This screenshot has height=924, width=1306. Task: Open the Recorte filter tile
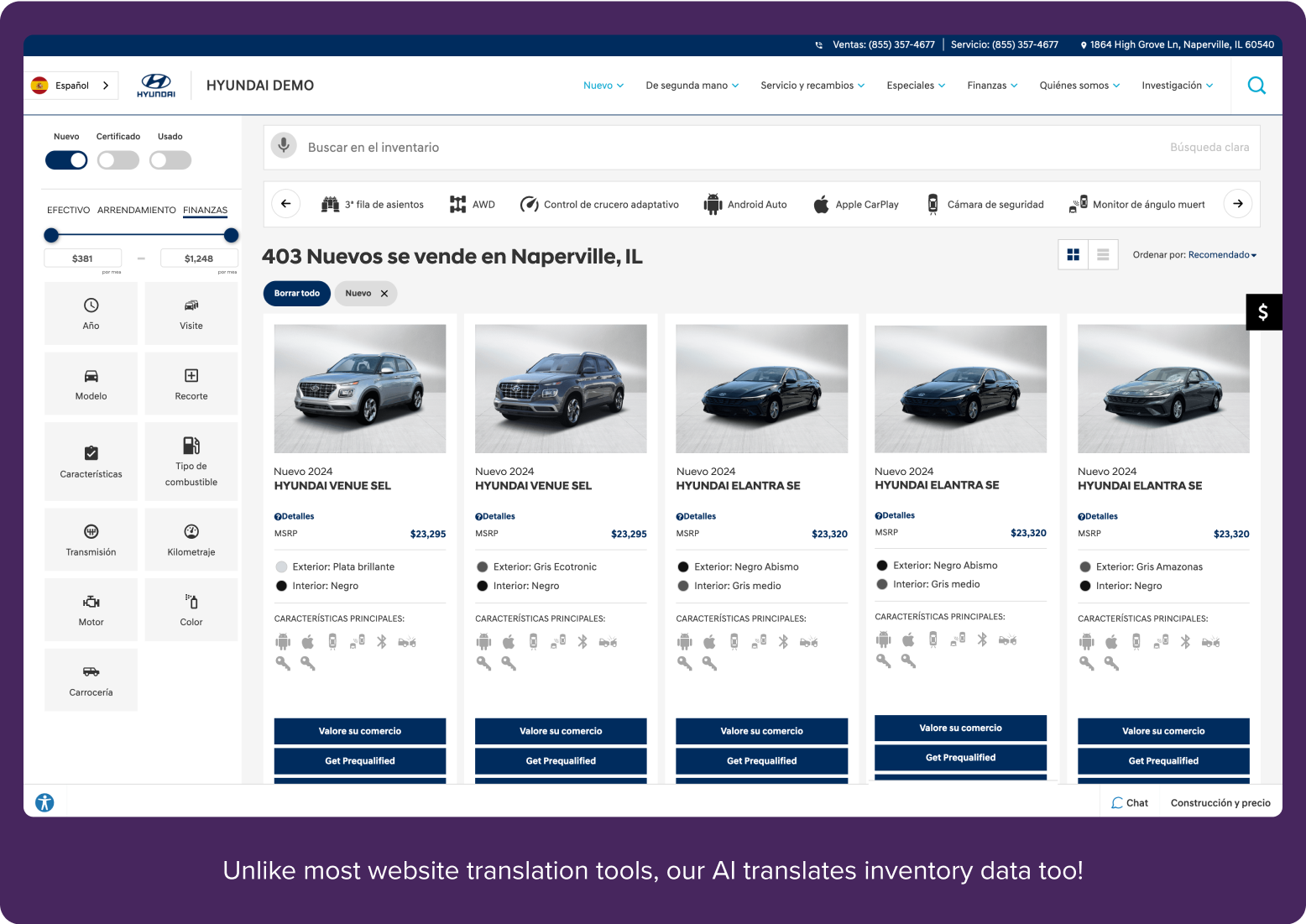coord(191,384)
